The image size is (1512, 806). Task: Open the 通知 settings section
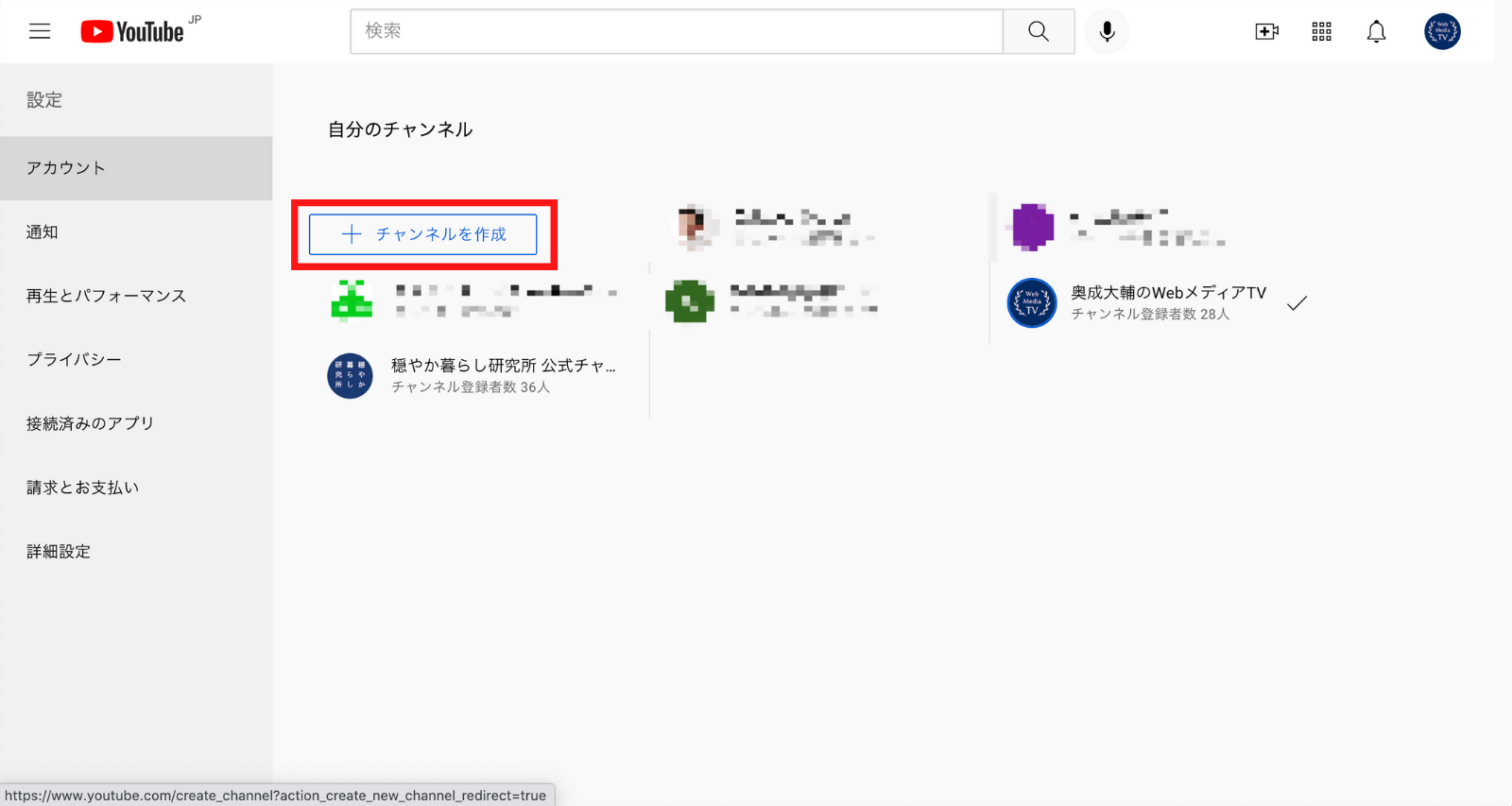(43, 232)
